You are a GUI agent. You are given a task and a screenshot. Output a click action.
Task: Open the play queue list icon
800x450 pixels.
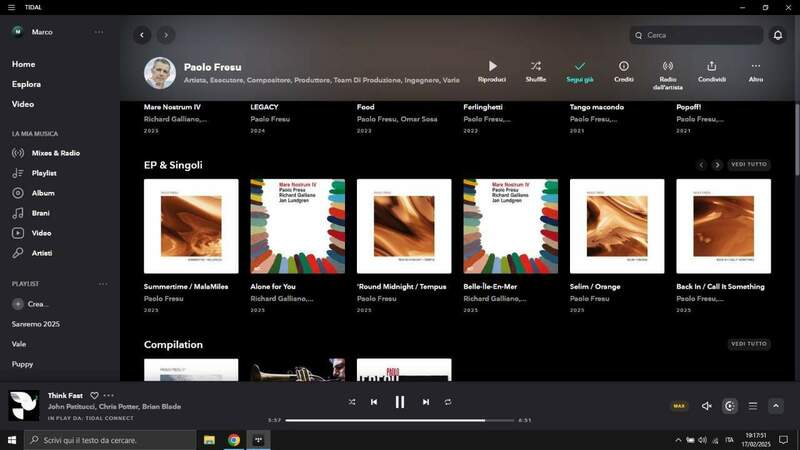click(753, 406)
